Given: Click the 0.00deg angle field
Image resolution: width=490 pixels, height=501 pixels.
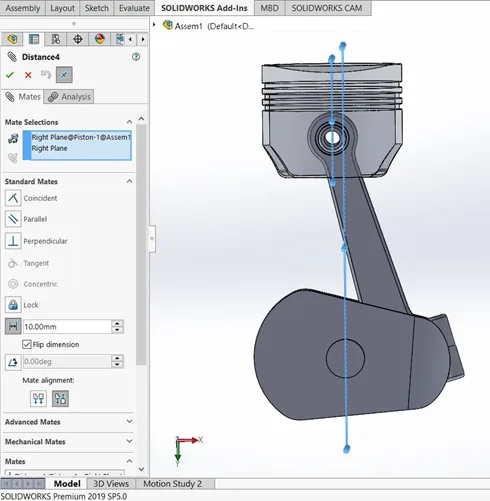Looking at the screenshot, I should coord(67,362).
